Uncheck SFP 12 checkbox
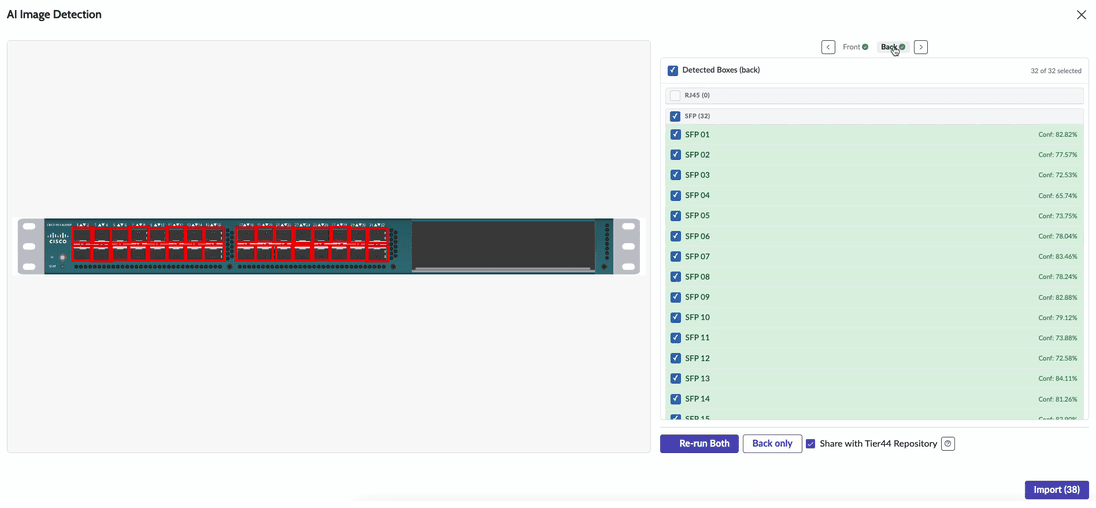Screen dimensions: 1096x508 click(x=675, y=358)
